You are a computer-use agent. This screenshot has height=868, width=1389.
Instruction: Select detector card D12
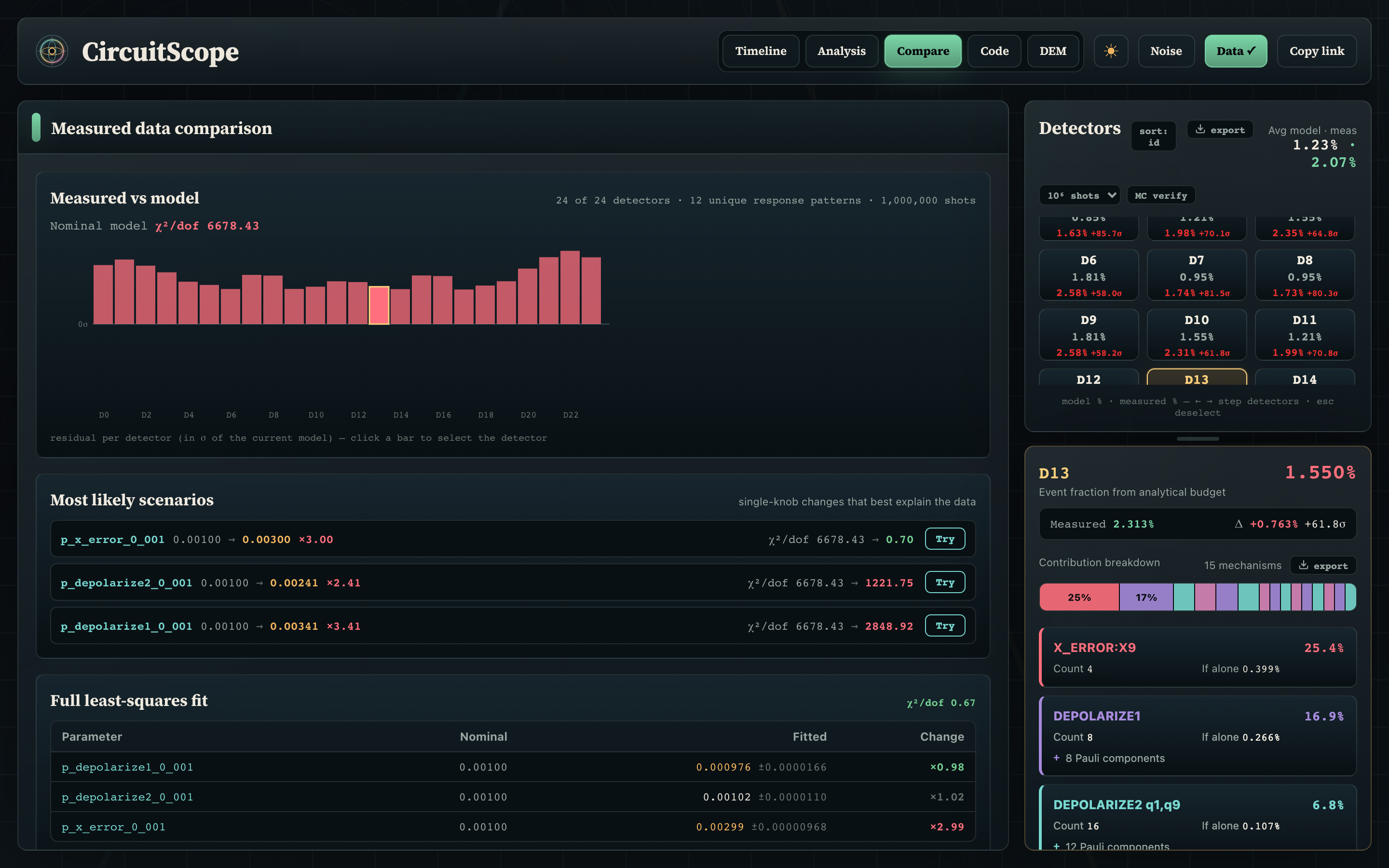(x=1089, y=378)
